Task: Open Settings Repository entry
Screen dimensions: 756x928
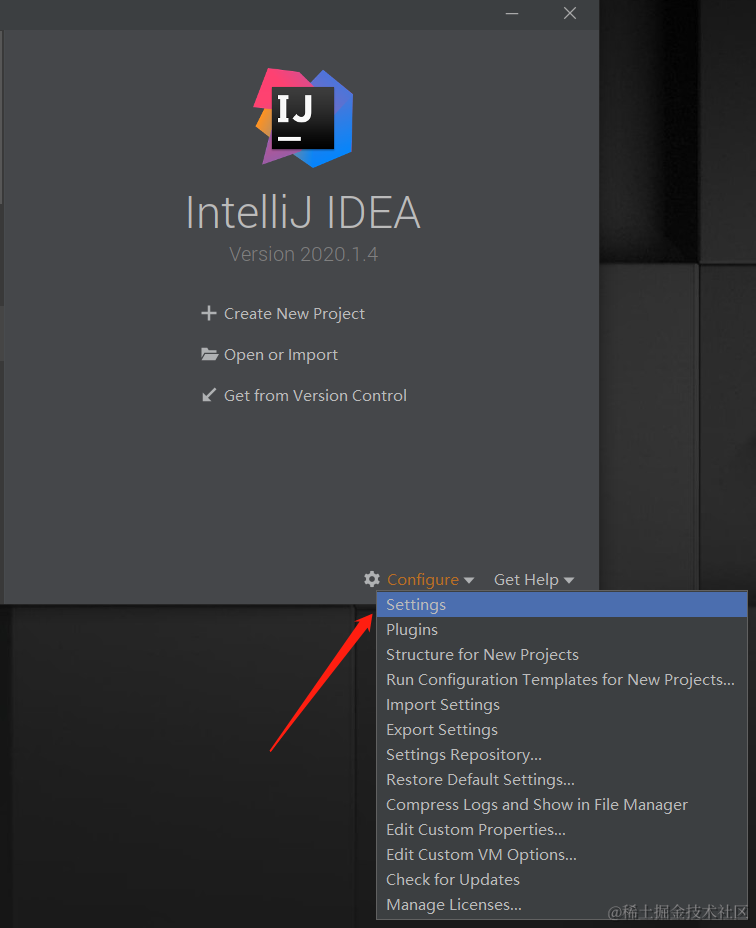Action: (x=562, y=755)
